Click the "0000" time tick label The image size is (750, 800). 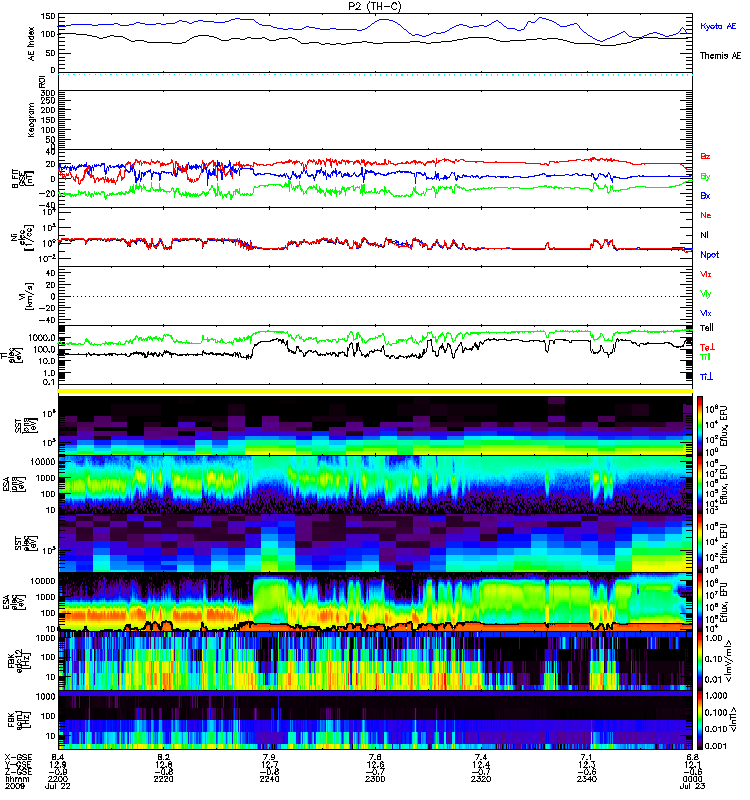tap(692, 779)
